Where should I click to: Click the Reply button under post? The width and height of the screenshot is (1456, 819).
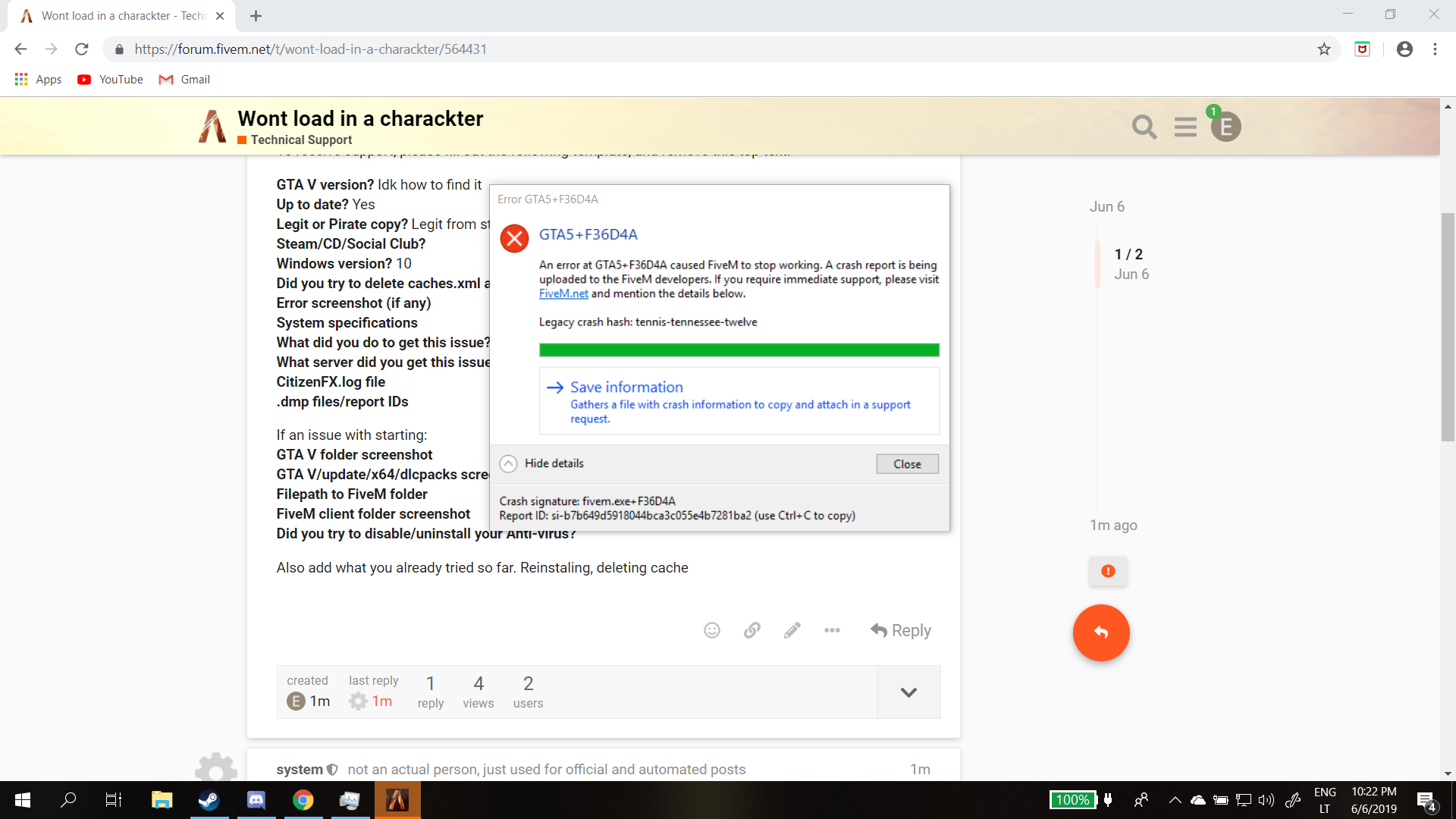point(901,630)
